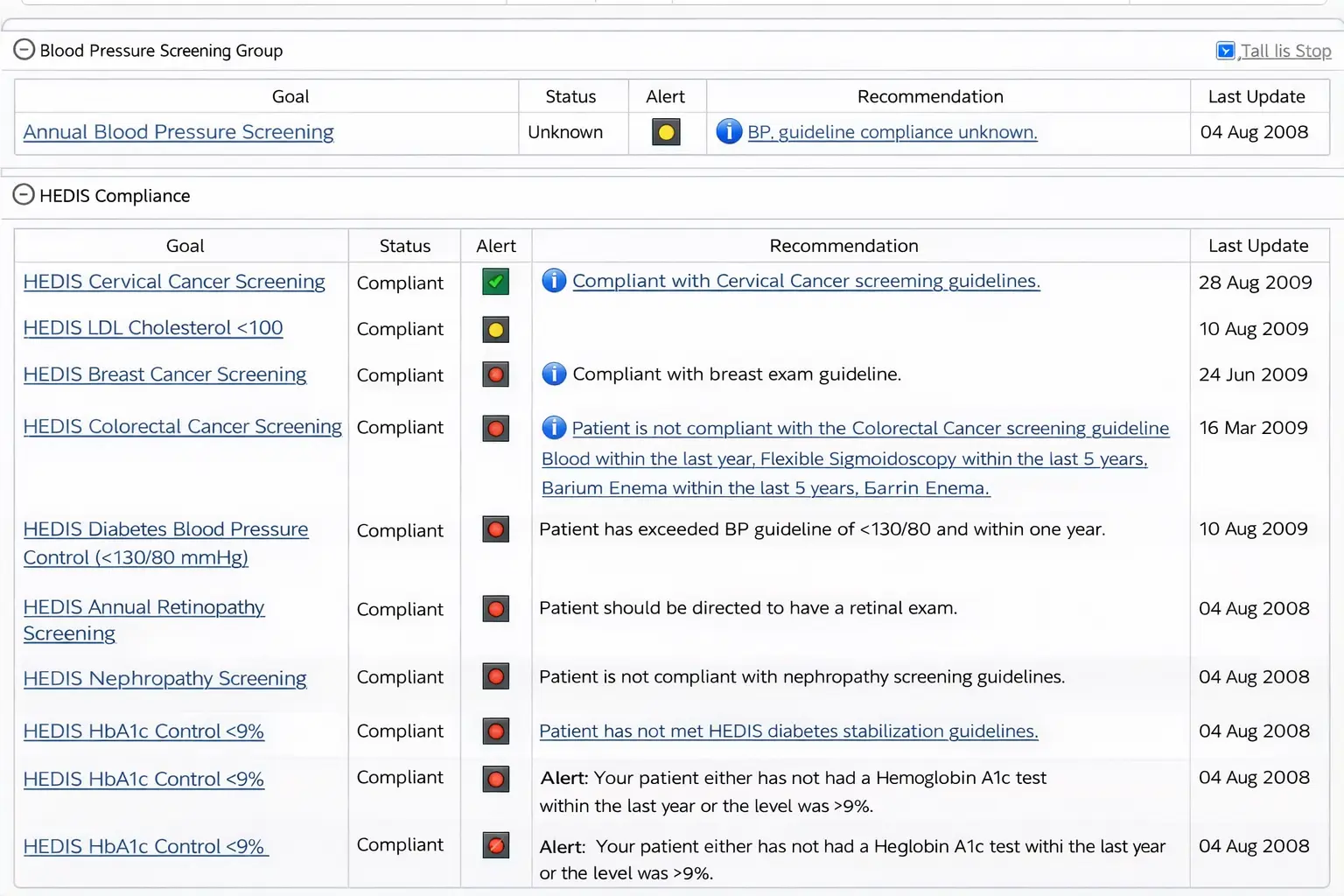1344x896 pixels.
Task: Click the red alert icon for Nephropathy Screening
Action: [x=495, y=676]
